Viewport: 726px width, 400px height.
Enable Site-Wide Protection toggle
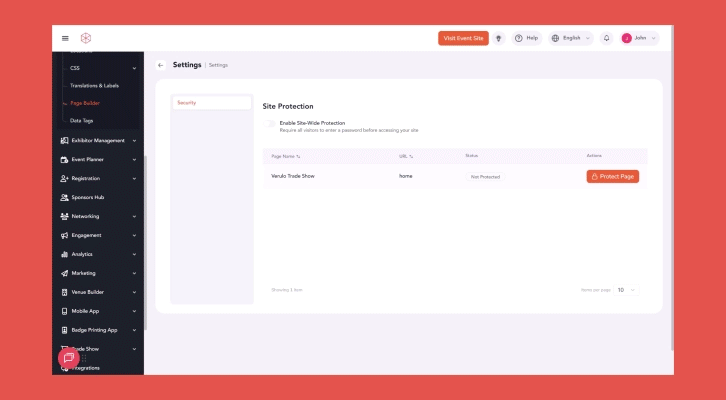click(269, 124)
